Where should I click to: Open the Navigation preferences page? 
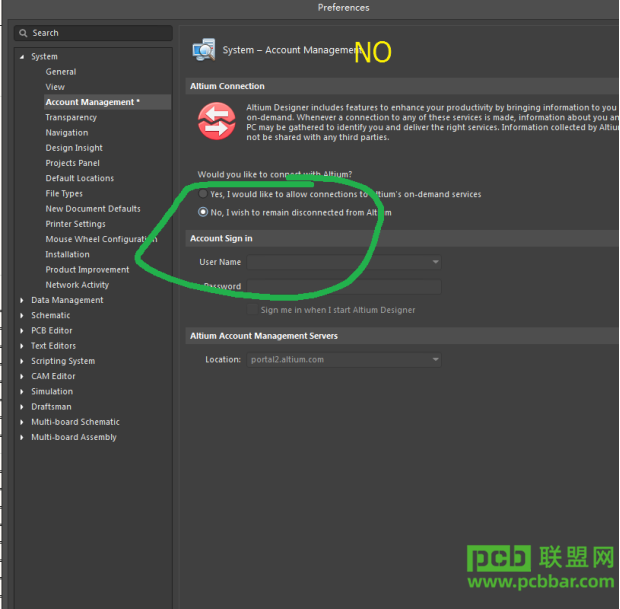click(x=67, y=132)
